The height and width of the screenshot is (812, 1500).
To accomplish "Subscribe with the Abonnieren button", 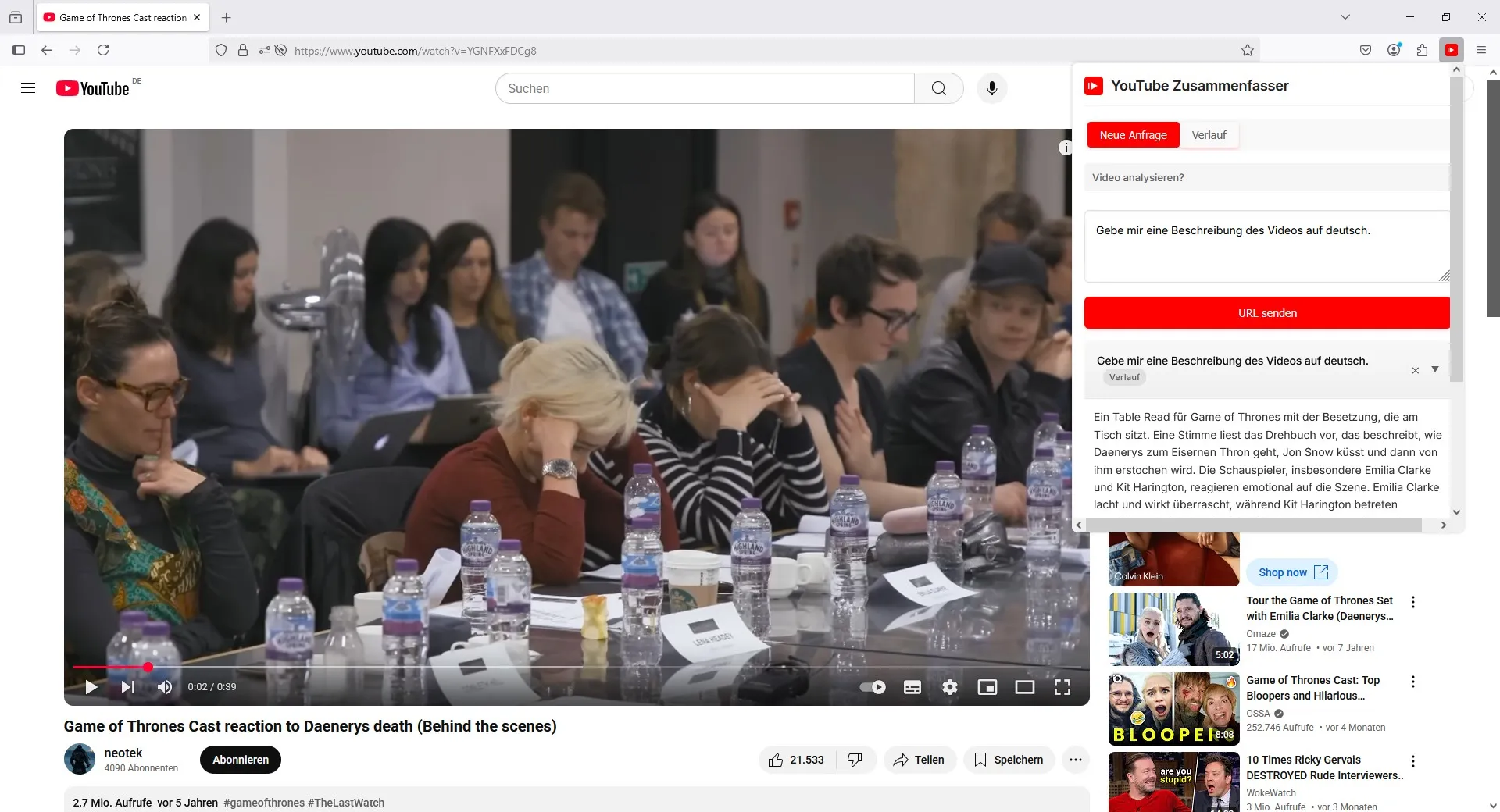I will [x=241, y=760].
